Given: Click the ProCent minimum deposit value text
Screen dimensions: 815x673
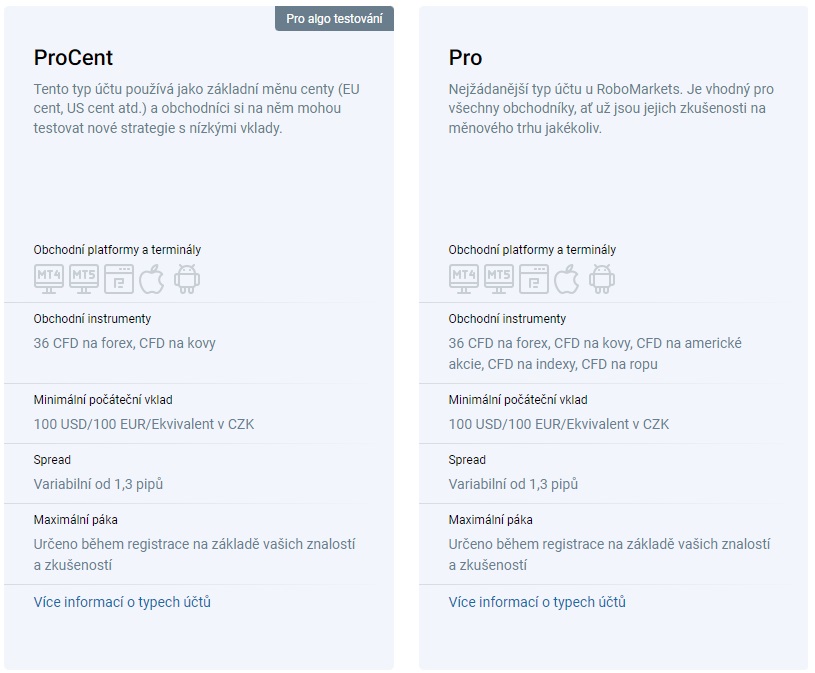Looking at the screenshot, I should pyautogui.click(x=144, y=424).
